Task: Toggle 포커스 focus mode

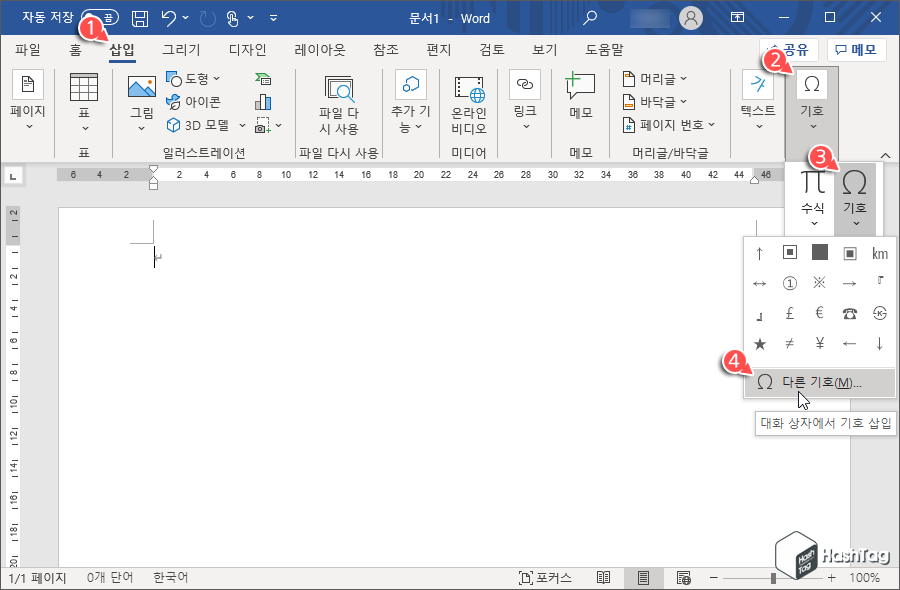Action: point(545,577)
